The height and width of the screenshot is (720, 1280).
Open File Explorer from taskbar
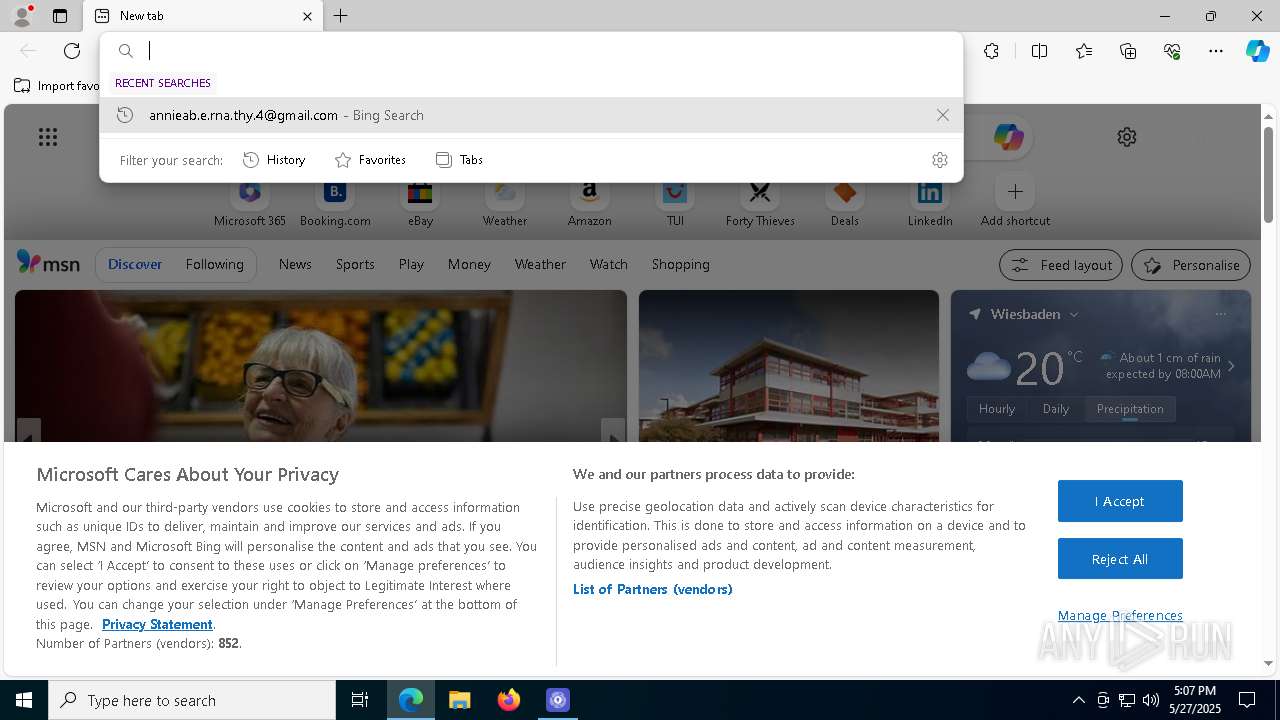pyautogui.click(x=459, y=700)
